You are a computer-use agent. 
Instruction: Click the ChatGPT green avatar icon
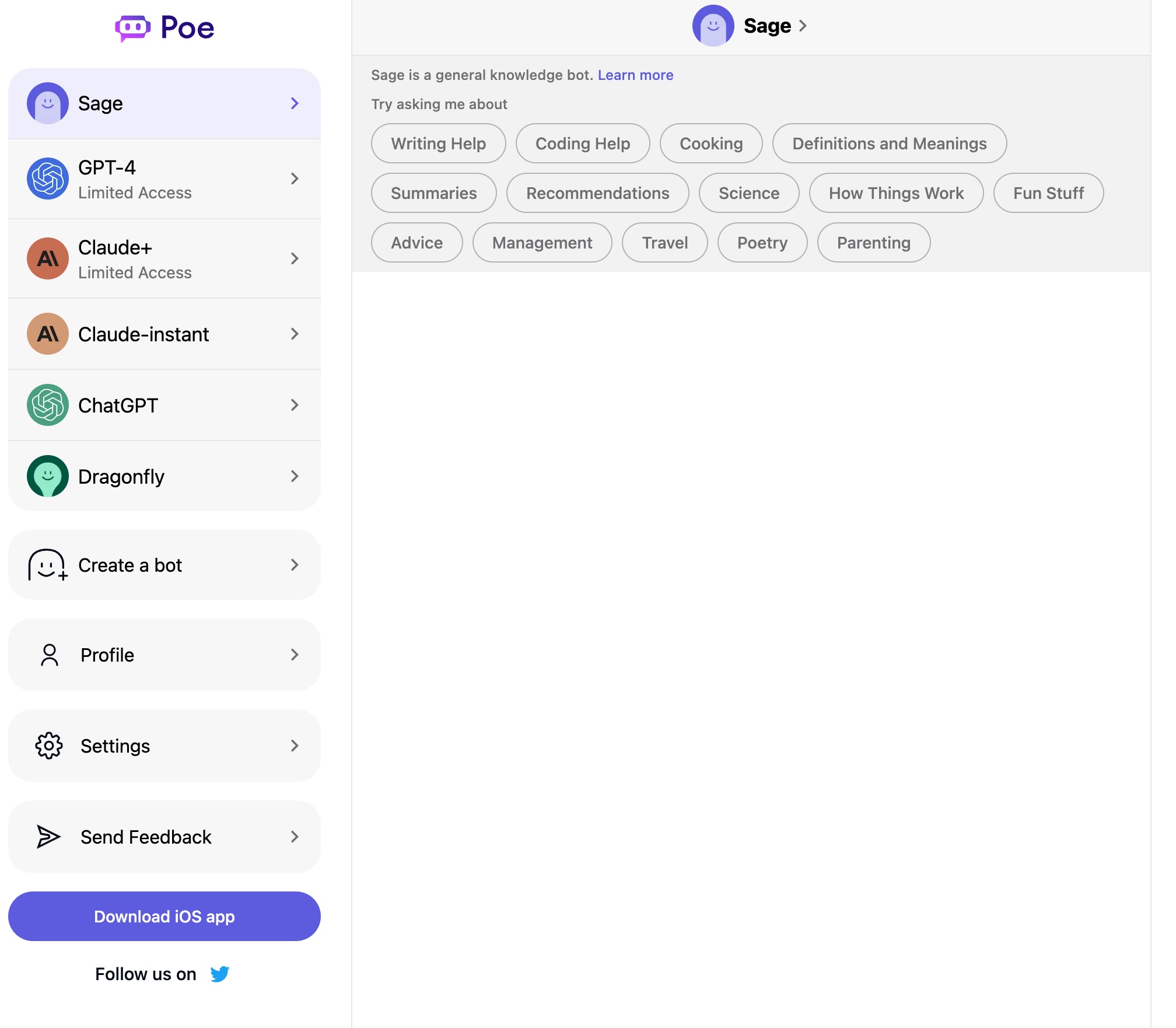[48, 405]
